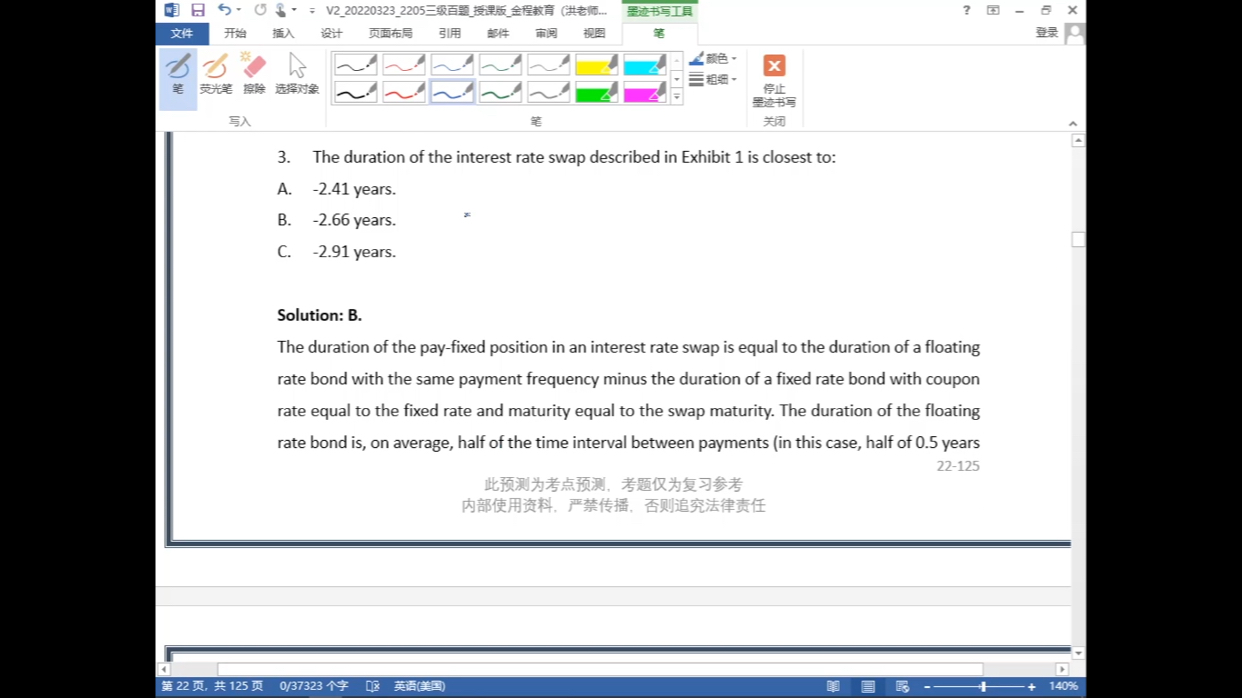Switch to the References (引用) tab

(x=450, y=33)
